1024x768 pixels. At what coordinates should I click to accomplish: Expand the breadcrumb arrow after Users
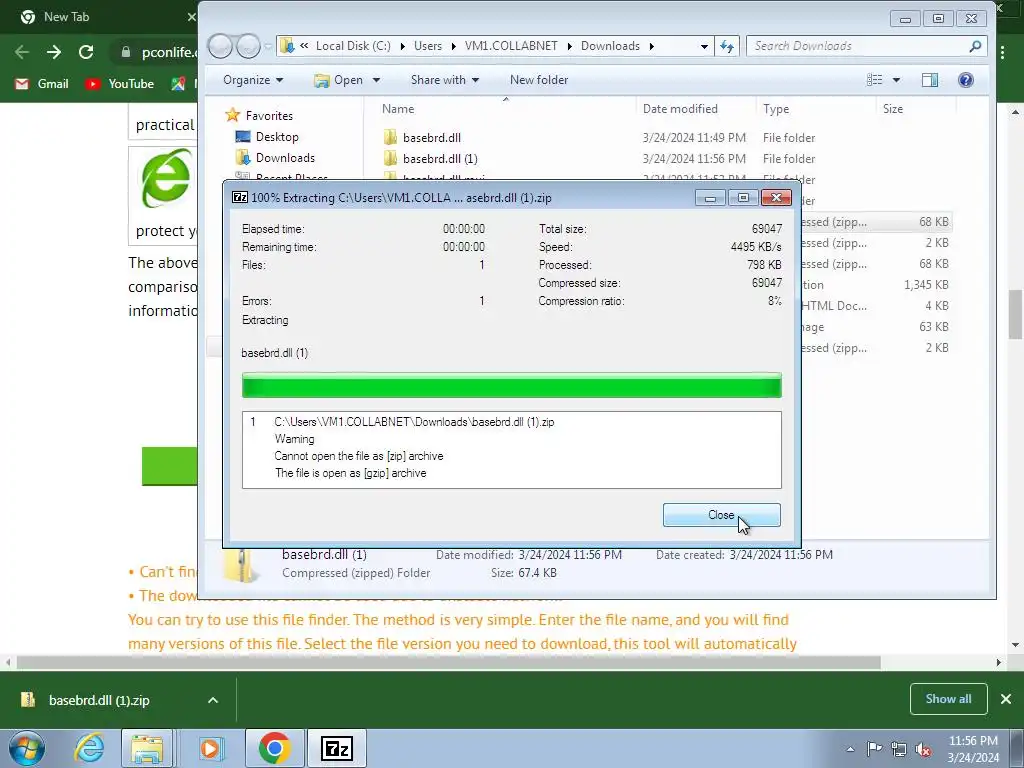[453, 46]
